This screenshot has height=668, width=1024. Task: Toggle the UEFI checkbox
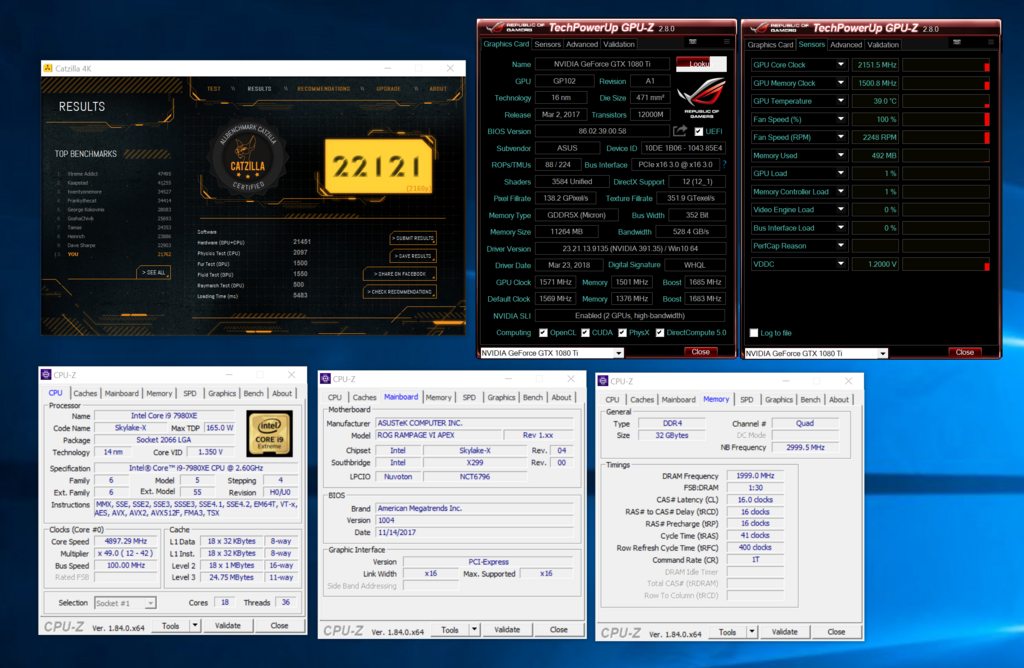click(697, 131)
